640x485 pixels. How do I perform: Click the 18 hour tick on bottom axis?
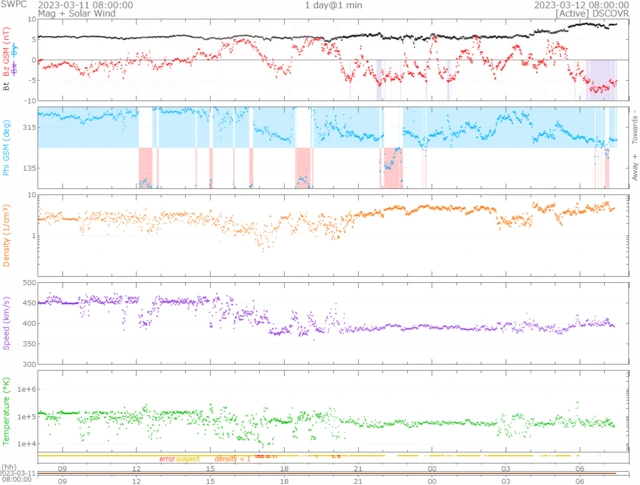point(284,481)
